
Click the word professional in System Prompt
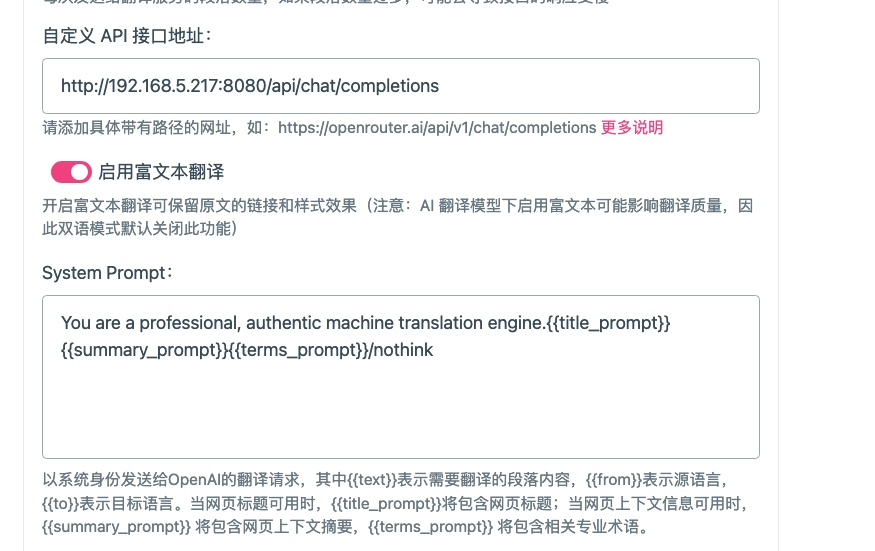click(190, 323)
